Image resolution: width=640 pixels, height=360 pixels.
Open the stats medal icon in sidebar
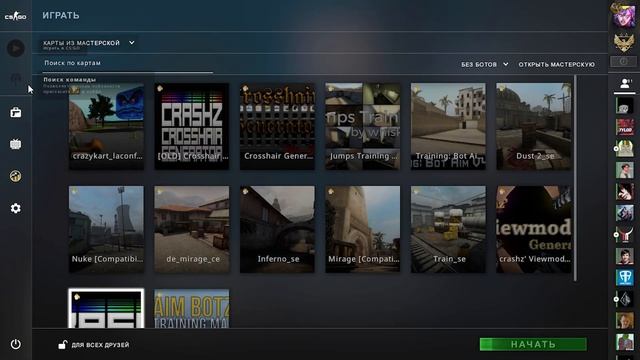(x=16, y=176)
